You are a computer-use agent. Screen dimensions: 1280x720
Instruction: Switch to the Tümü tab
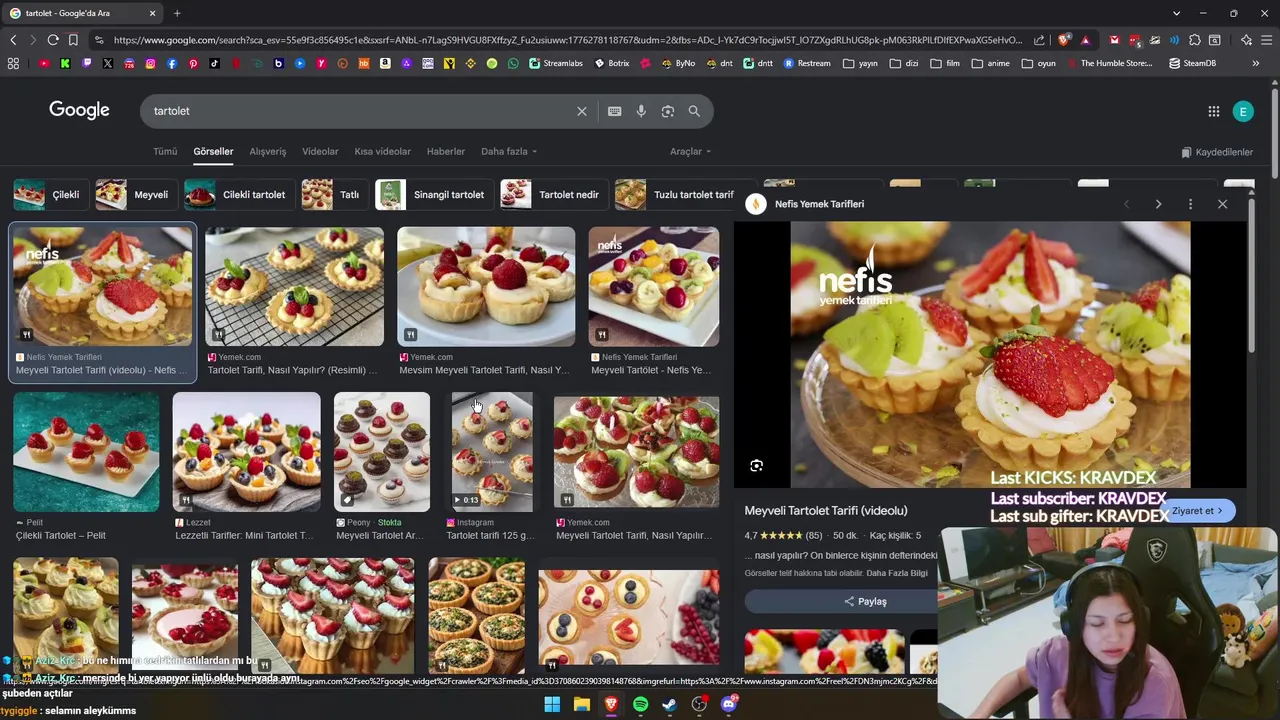[165, 151]
